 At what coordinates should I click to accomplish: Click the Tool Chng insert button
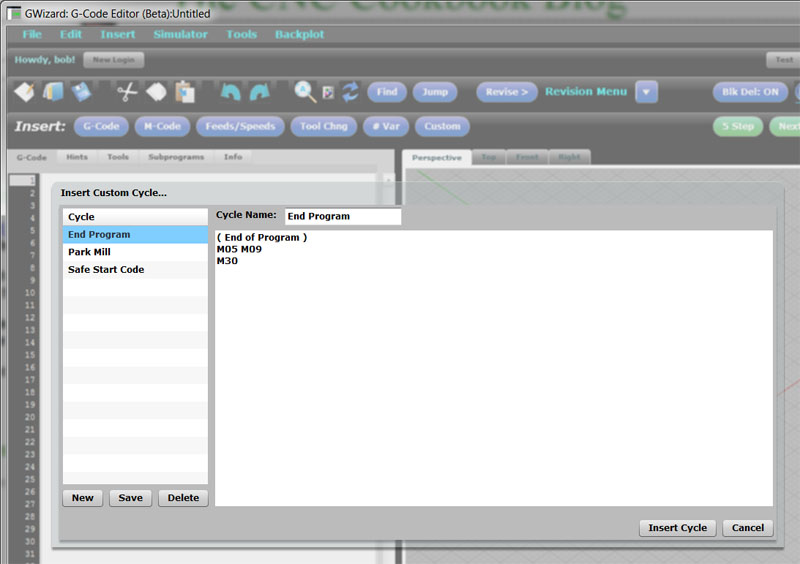[323, 126]
